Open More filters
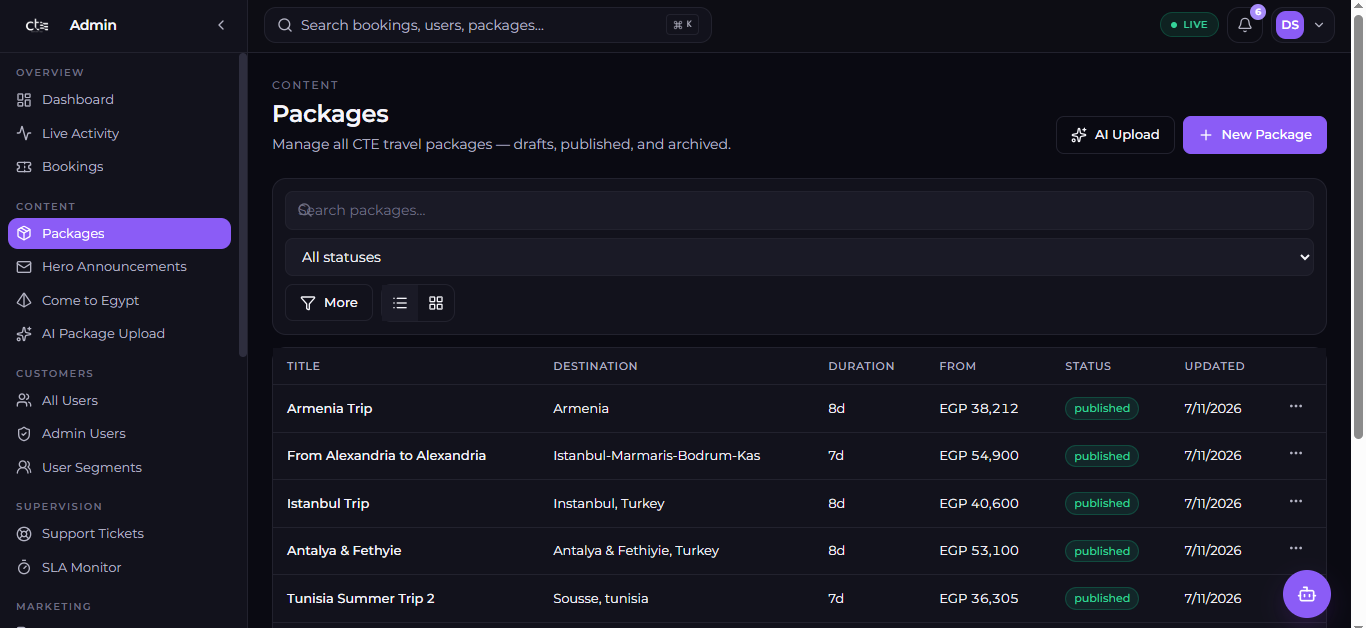 tap(329, 303)
